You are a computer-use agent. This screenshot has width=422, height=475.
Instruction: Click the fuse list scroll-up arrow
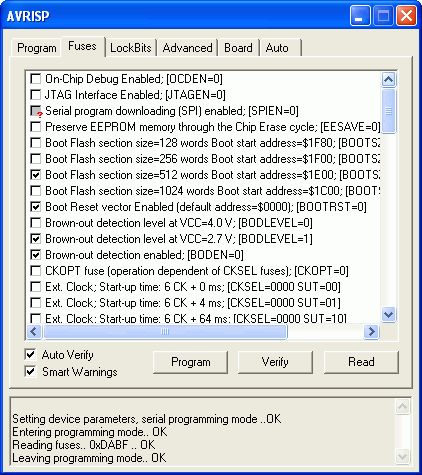point(388,80)
